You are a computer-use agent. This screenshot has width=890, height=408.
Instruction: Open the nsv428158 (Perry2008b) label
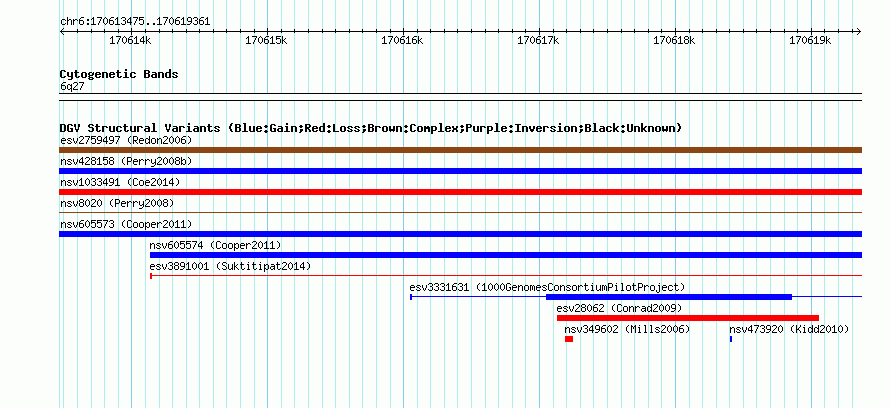[126, 161]
